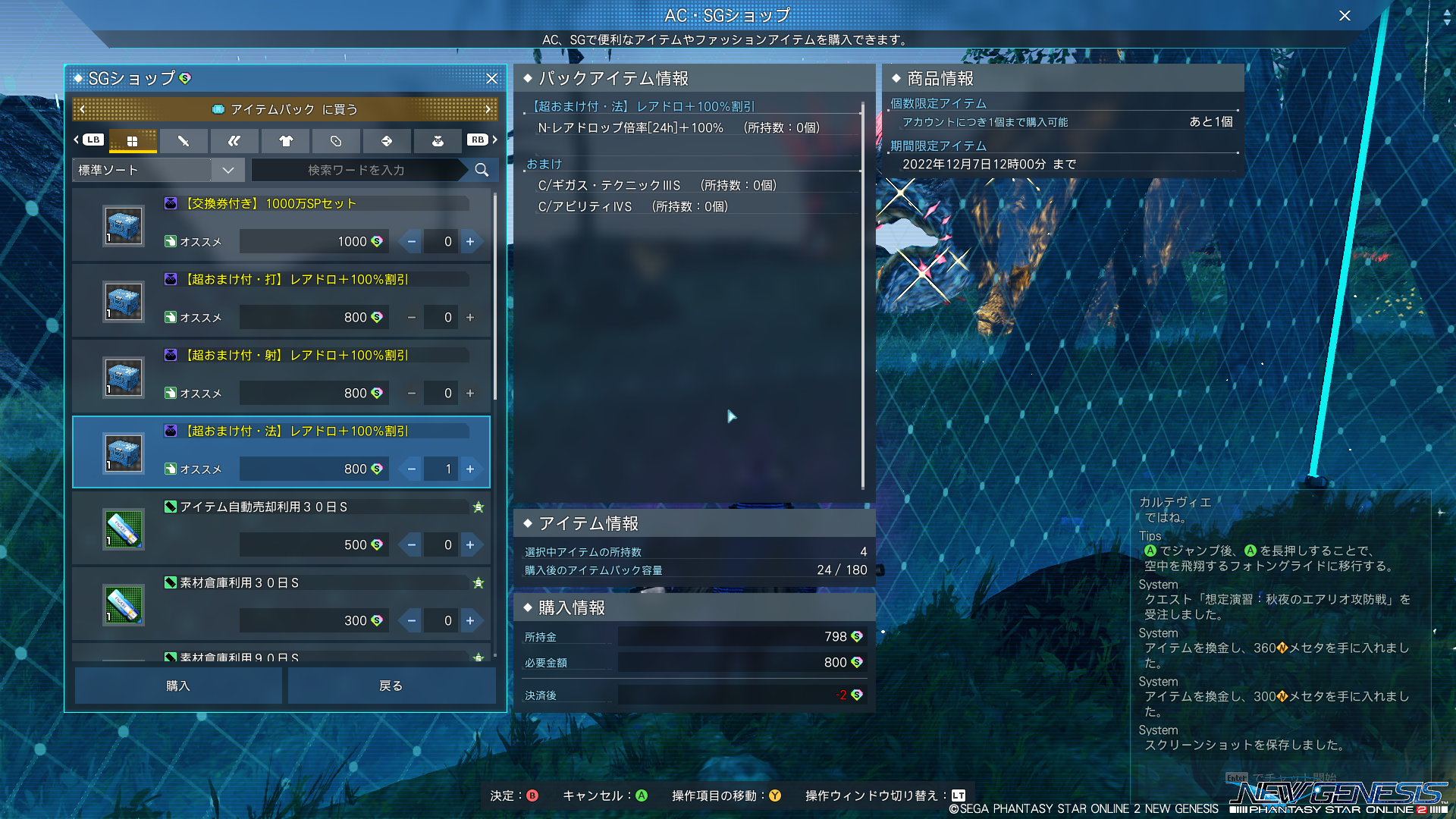Decrease quantity of 素材倉庫利用30日S
Viewport: 1456px width, 819px height.
click(411, 620)
